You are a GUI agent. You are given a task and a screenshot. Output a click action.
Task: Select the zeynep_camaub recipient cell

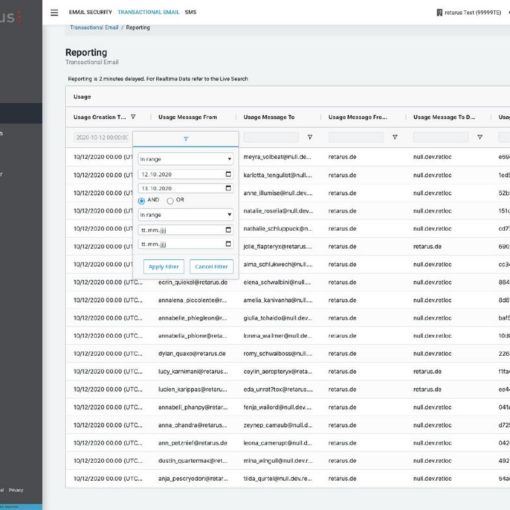tap(278, 425)
